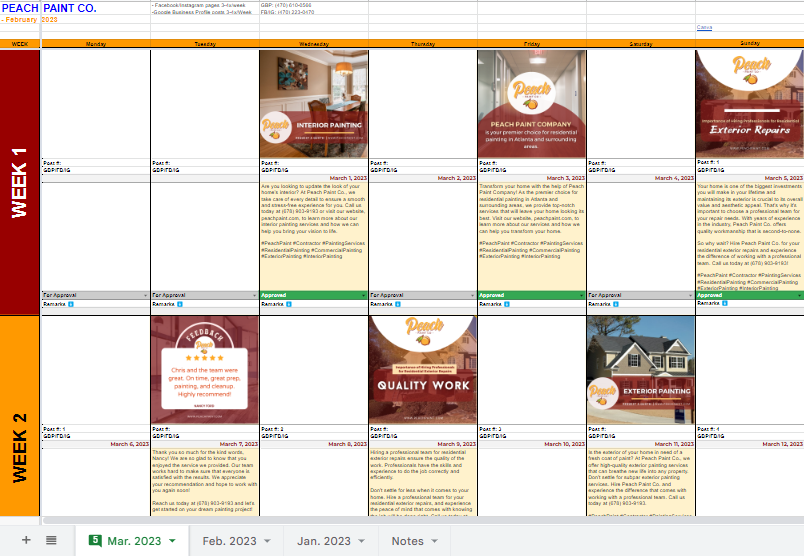The width and height of the screenshot is (804, 556).
Task: Click Remarks info icon under Monday in Week 1
Action: [x=71, y=304]
